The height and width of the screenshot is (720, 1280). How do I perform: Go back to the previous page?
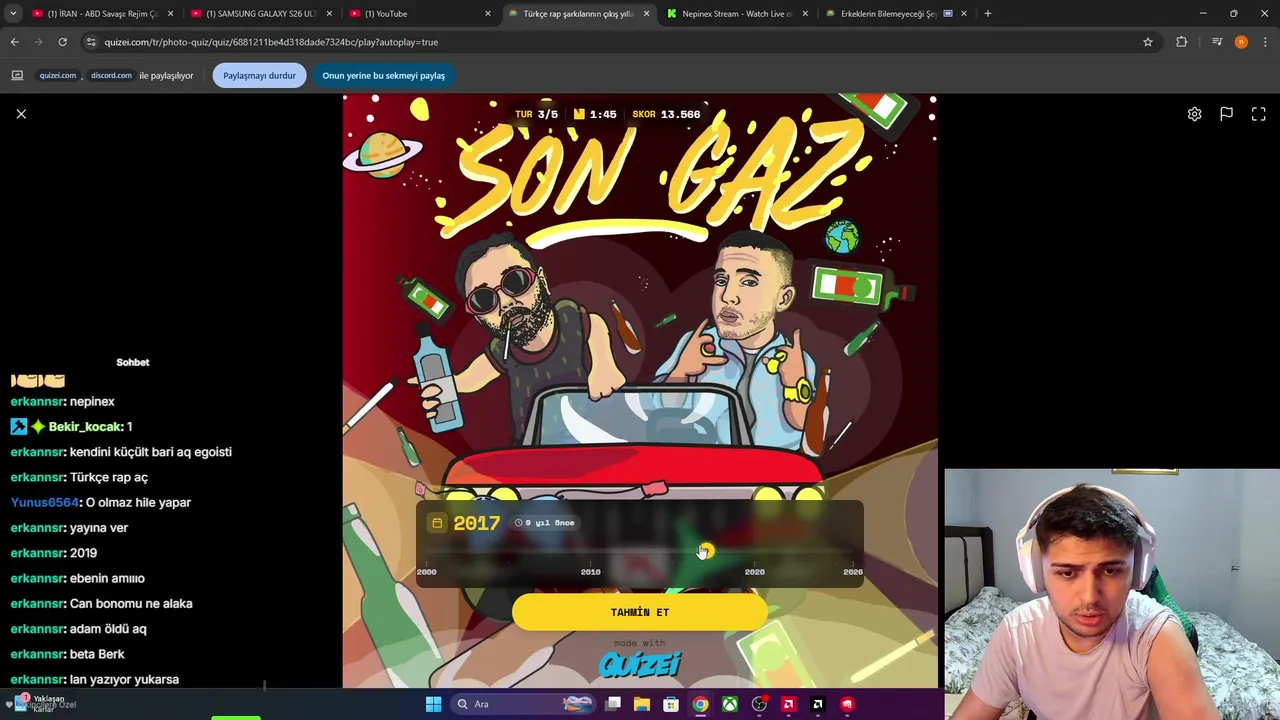coord(14,42)
